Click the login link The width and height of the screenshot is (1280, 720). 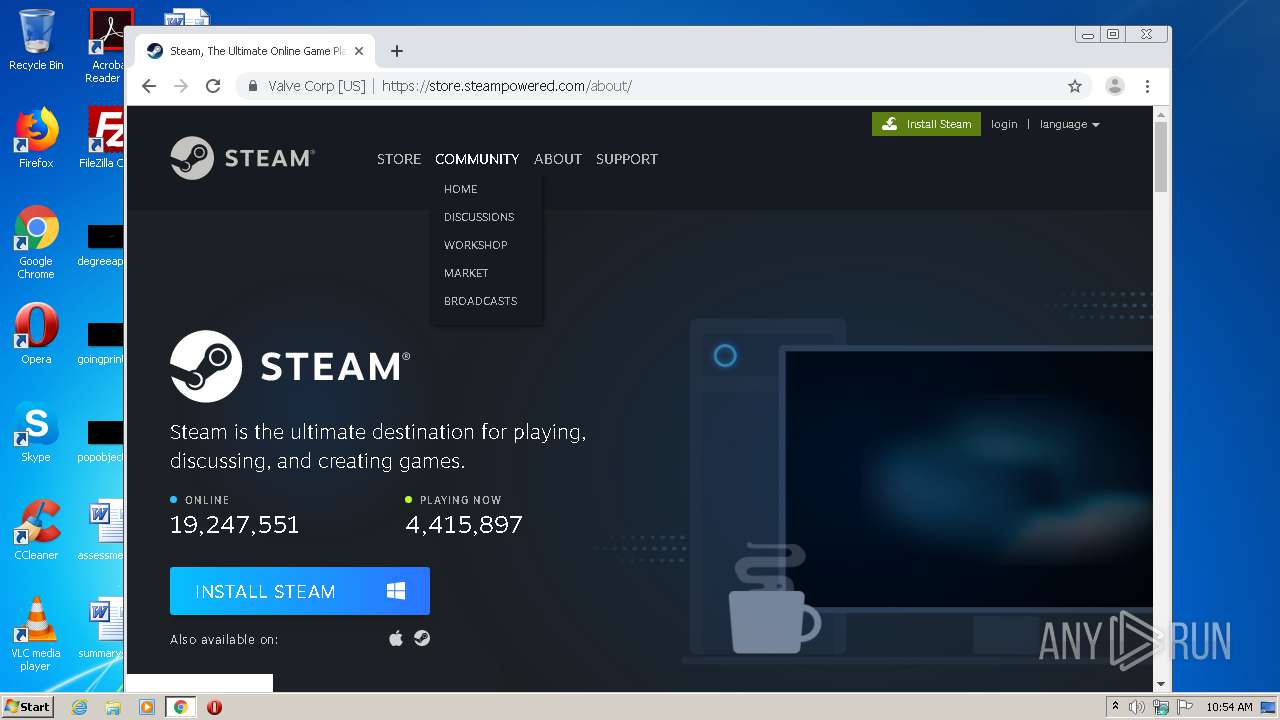pyautogui.click(x=1004, y=124)
